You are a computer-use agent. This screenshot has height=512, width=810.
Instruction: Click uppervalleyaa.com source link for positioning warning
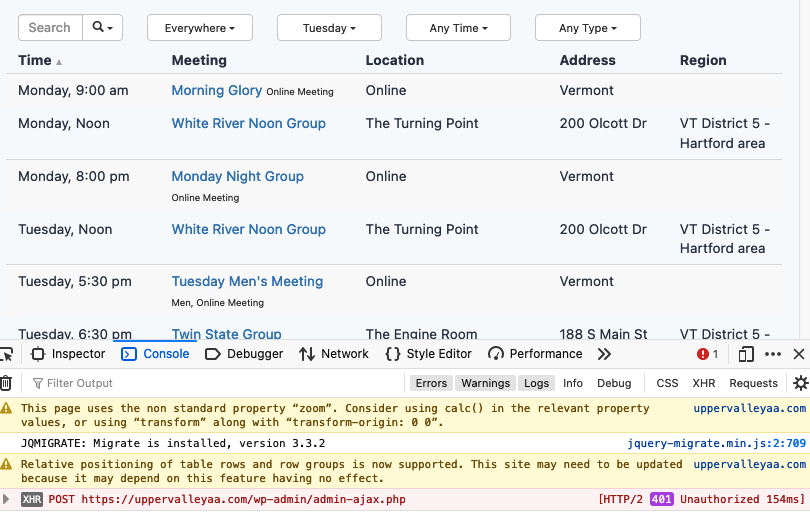coord(750,464)
